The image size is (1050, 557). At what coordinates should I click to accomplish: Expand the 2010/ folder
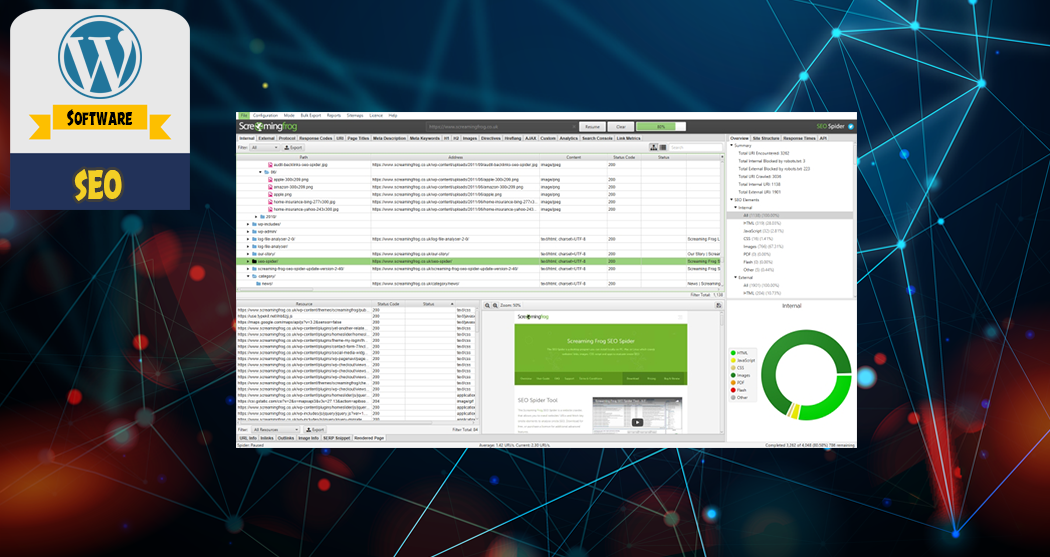[256, 217]
